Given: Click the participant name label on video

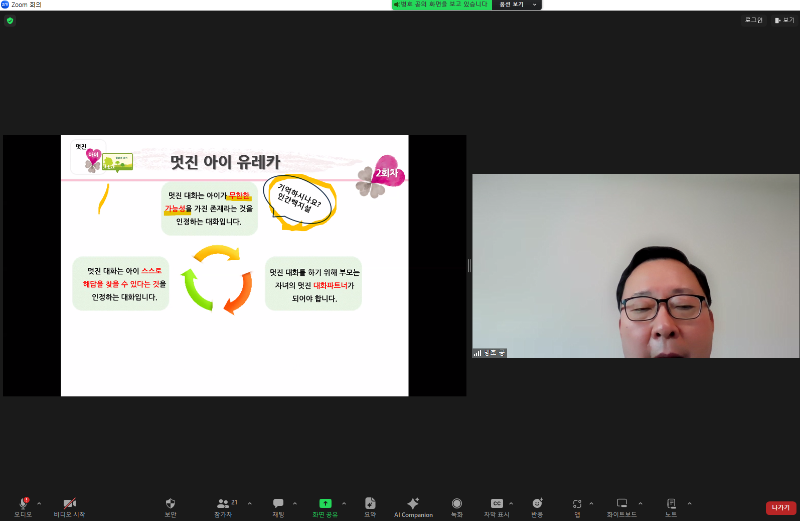Looking at the screenshot, I should coord(493,353).
